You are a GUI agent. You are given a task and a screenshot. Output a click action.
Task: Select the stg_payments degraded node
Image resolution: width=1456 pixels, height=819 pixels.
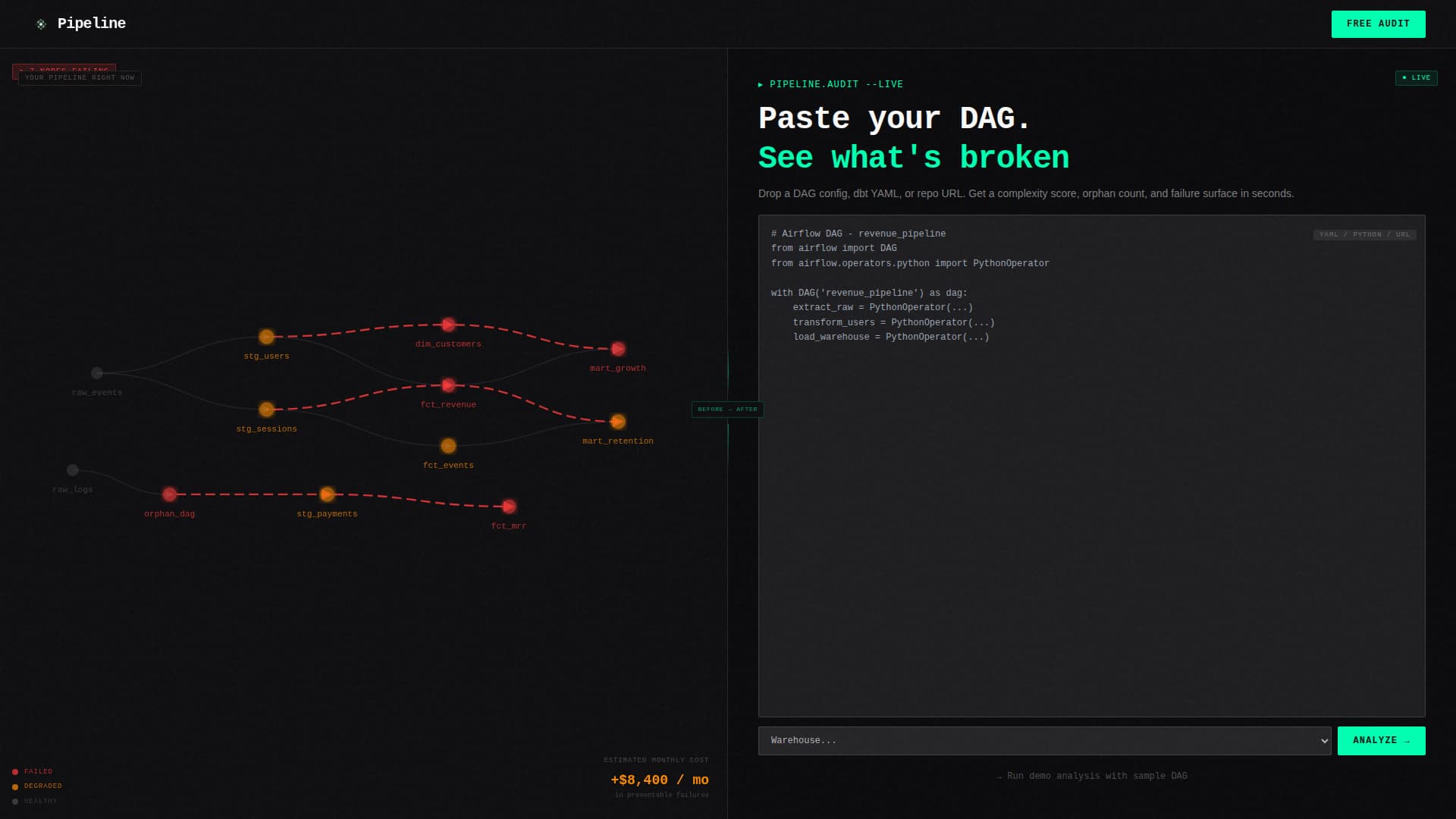coord(327,494)
